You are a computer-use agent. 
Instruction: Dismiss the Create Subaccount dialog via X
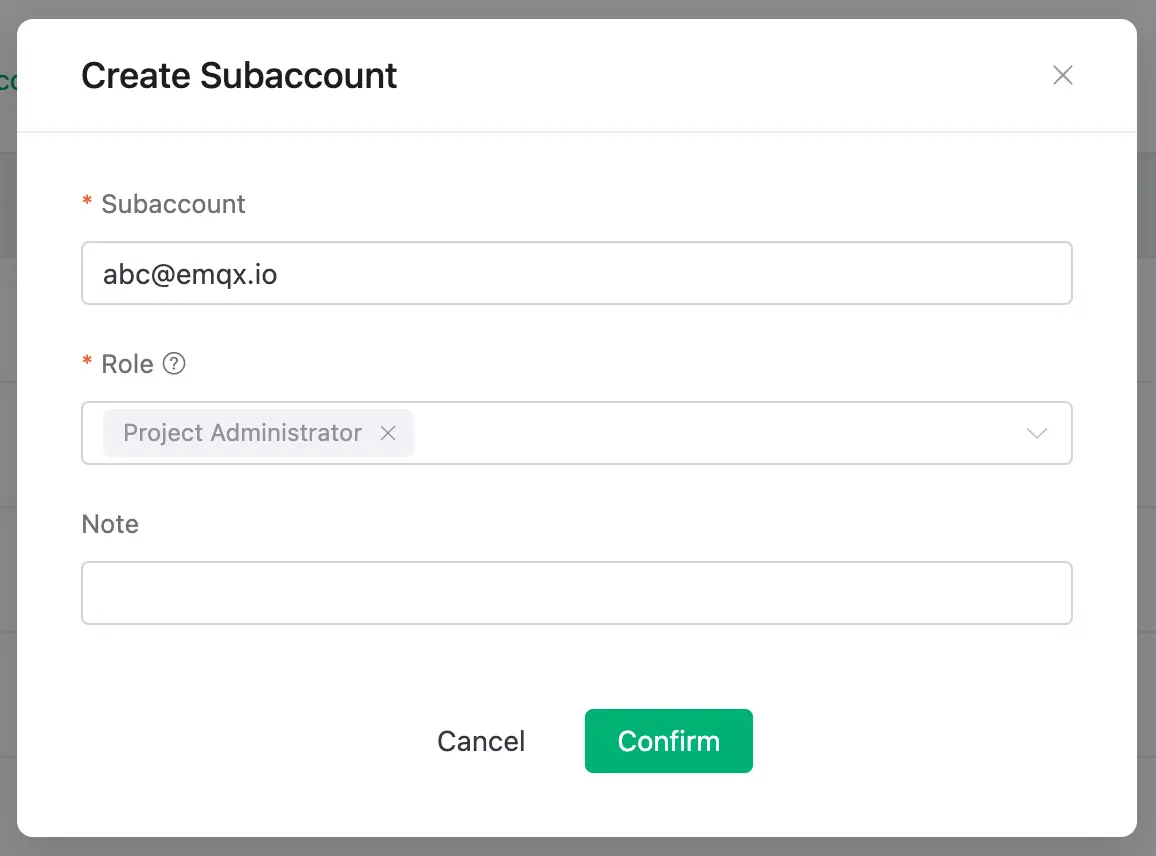click(x=1062, y=75)
